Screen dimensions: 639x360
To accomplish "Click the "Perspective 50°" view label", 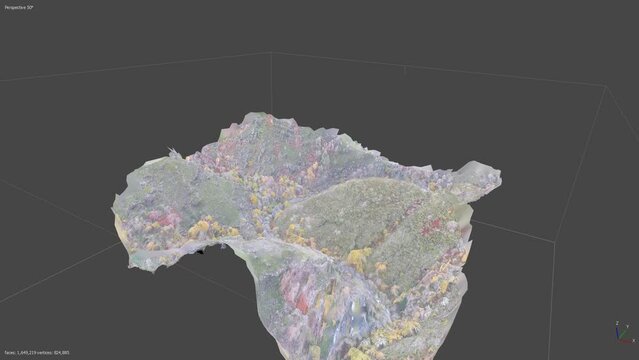I will (19, 7).
